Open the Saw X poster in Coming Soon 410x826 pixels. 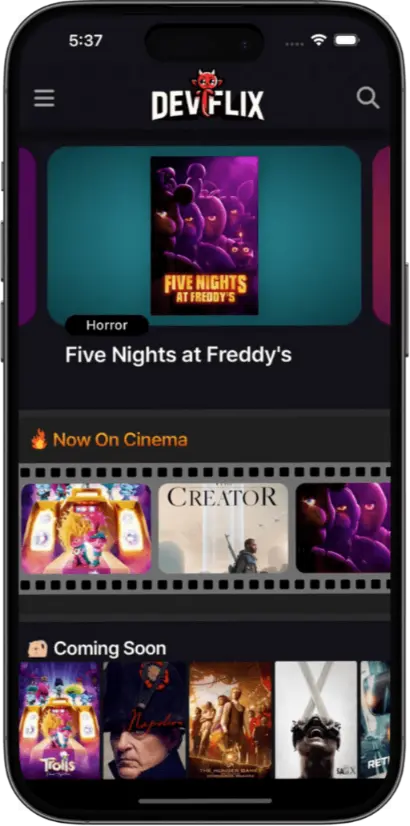tap(316, 720)
